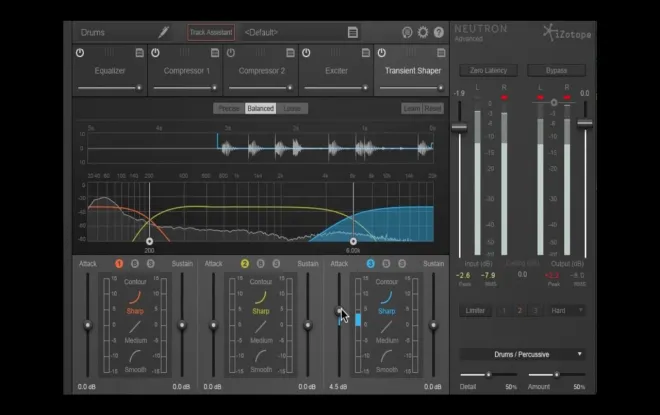Choose the Balanced mode
This screenshot has height=415, width=660.
point(261,109)
